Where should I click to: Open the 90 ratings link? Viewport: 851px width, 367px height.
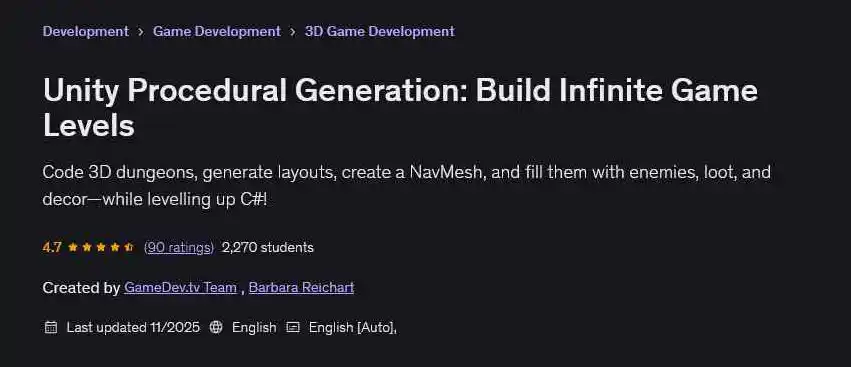pyautogui.click(x=179, y=248)
